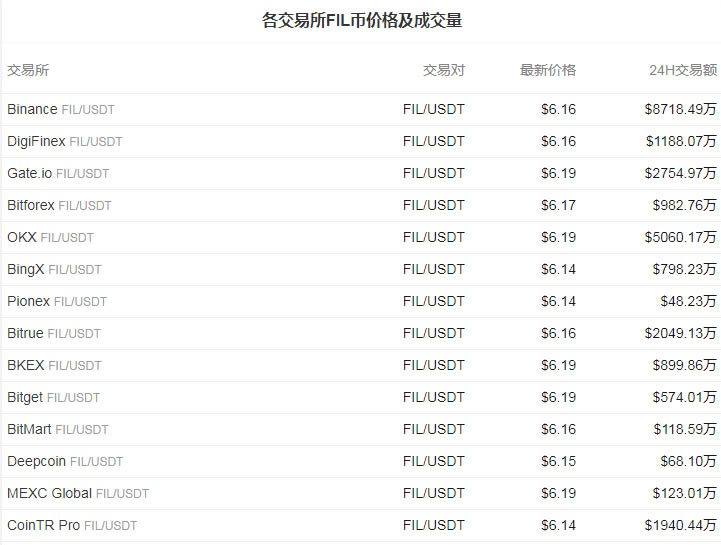Click the 交易所 column header
The width and height of the screenshot is (721, 545).
[x=28, y=70]
